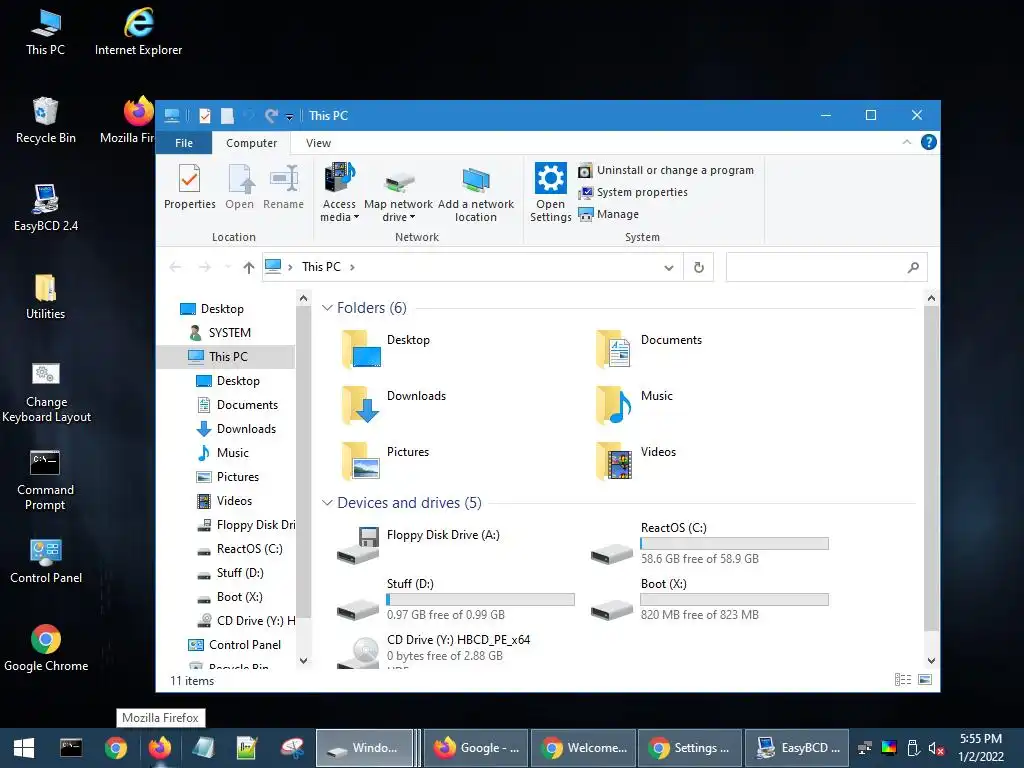Viewport: 1024px width, 768px height.
Task: Switch to details view icon in the status bar
Action: click(x=903, y=680)
